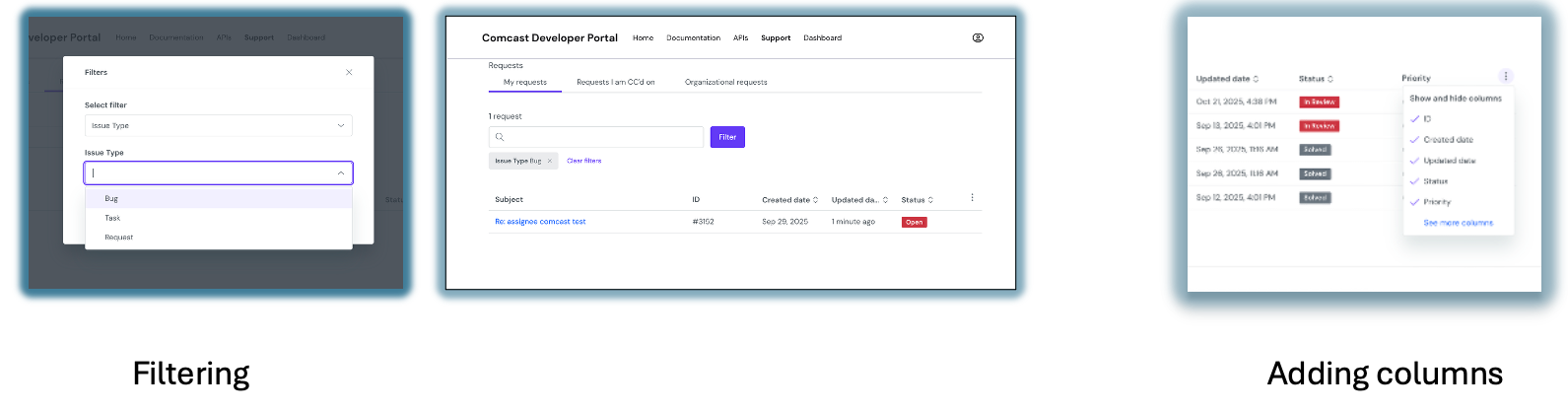Click the Sep 12, 2025, 4:01 PM cell

tap(1236, 197)
